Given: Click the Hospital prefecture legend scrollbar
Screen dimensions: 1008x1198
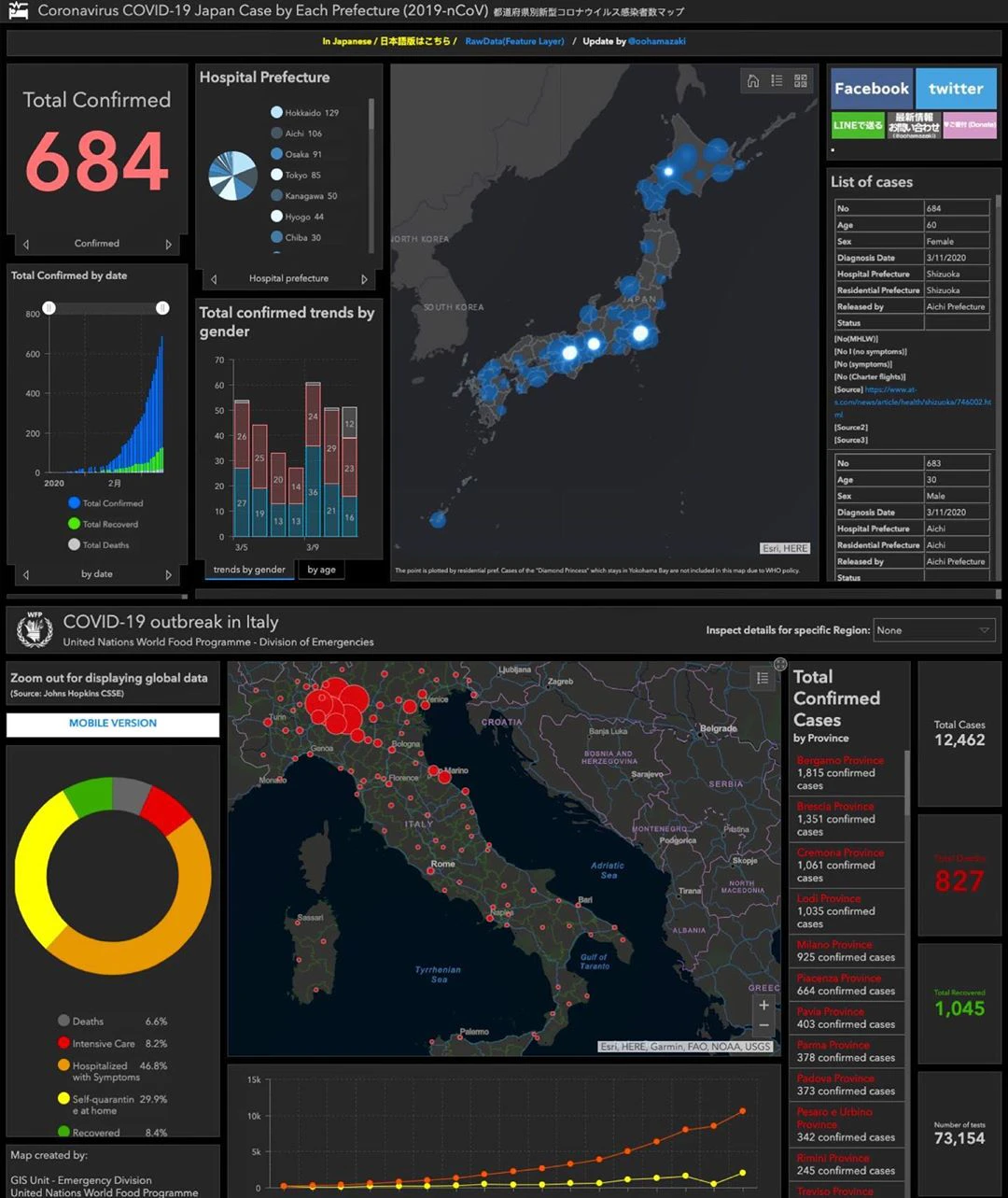Looking at the screenshot, I should point(371,114).
